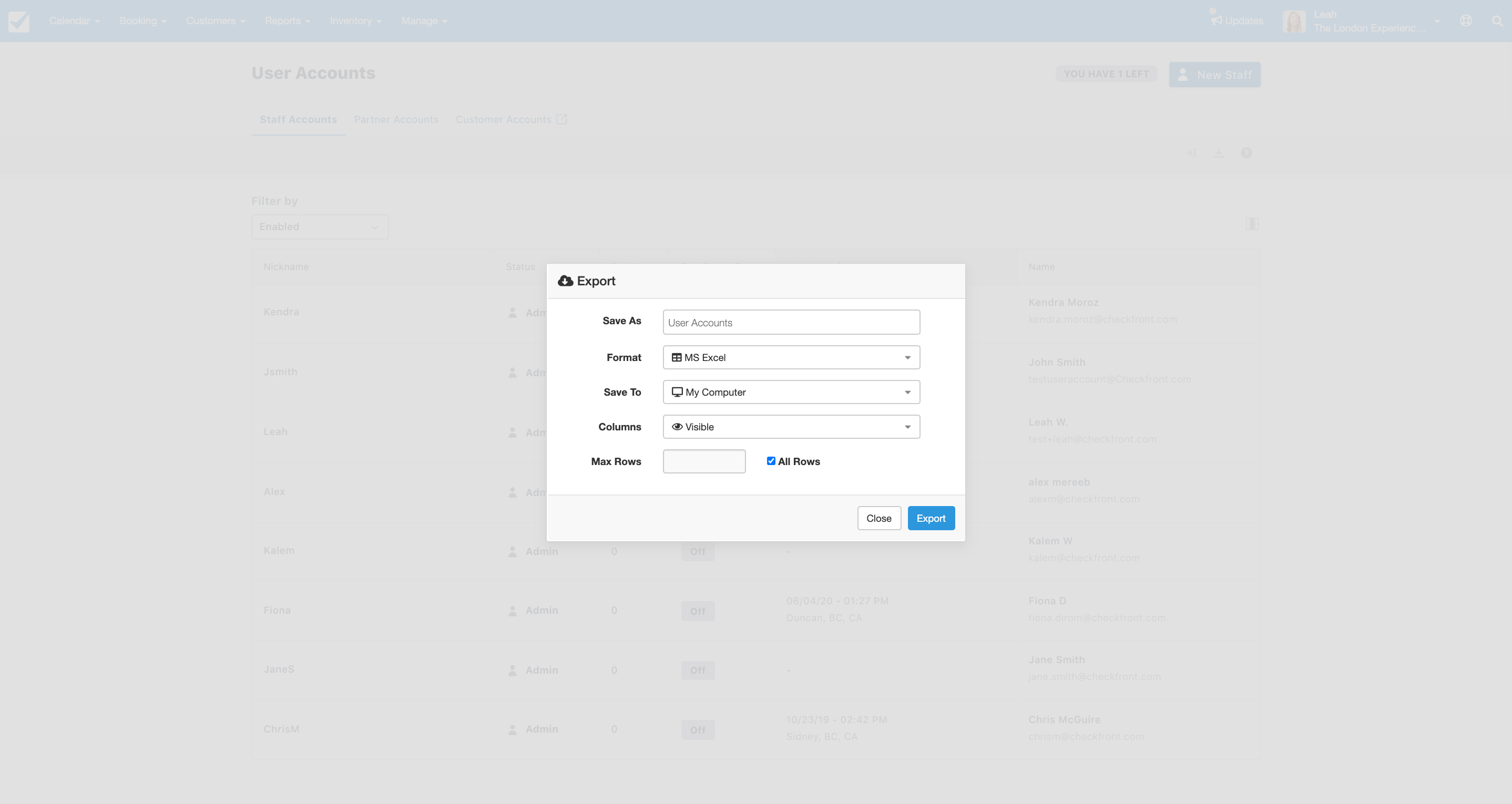The image size is (1512, 804).
Task: Open the Inventory menu
Action: click(356, 21)
